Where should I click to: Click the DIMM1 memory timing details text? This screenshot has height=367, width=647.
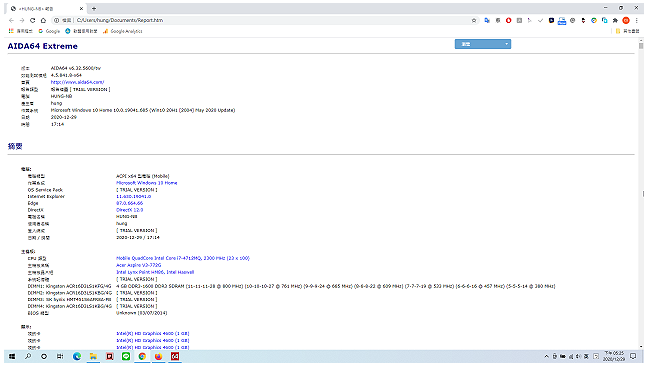[x=335, y=286]
